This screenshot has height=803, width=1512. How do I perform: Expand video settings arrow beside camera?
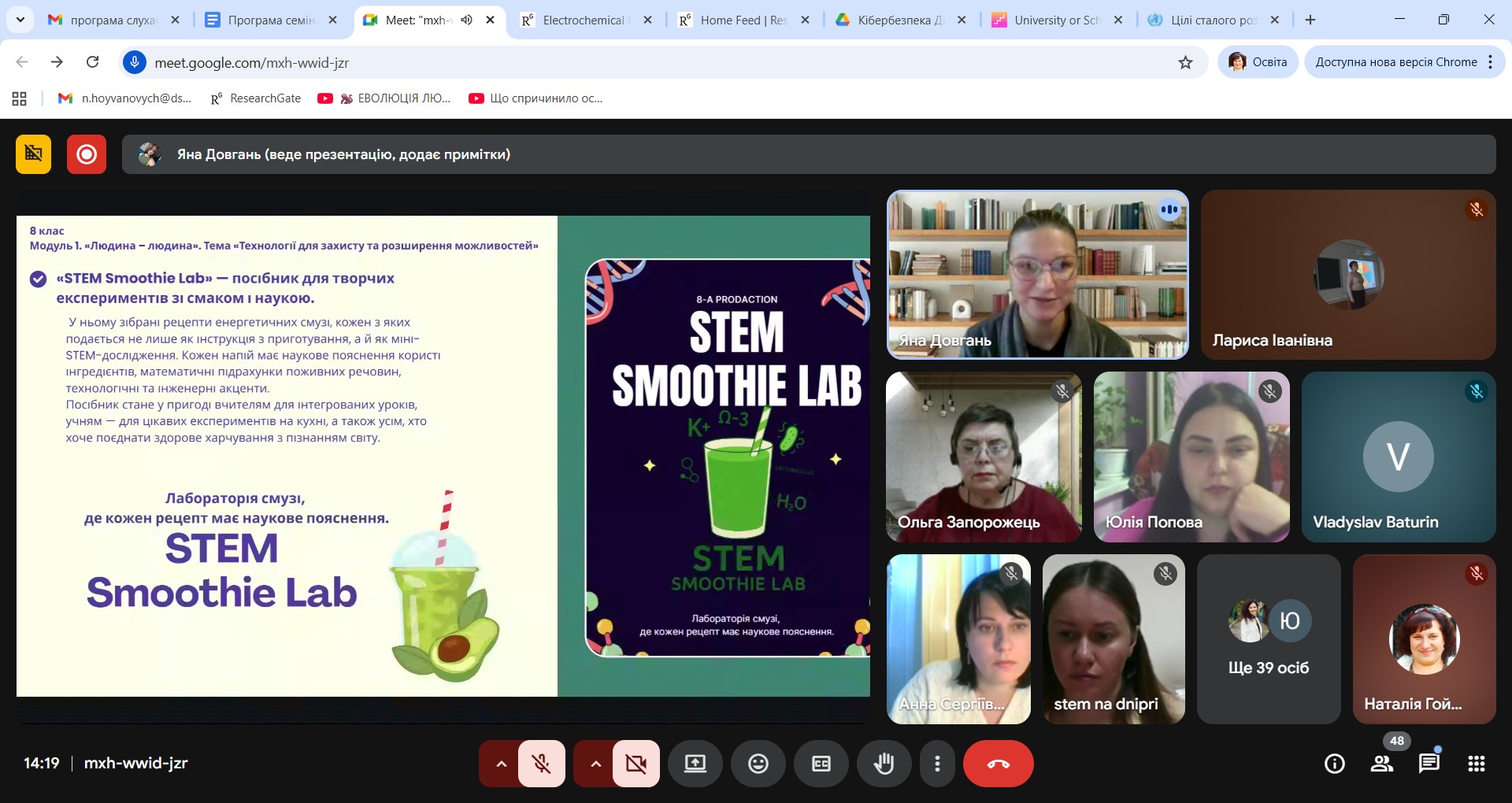click(595, 764)
